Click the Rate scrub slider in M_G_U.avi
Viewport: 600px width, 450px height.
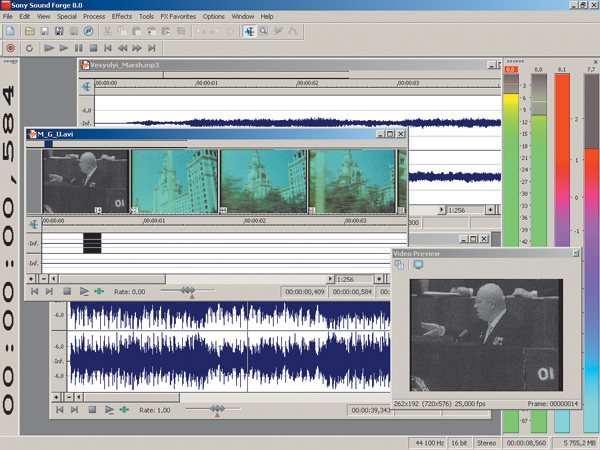(x=188, y=291)
